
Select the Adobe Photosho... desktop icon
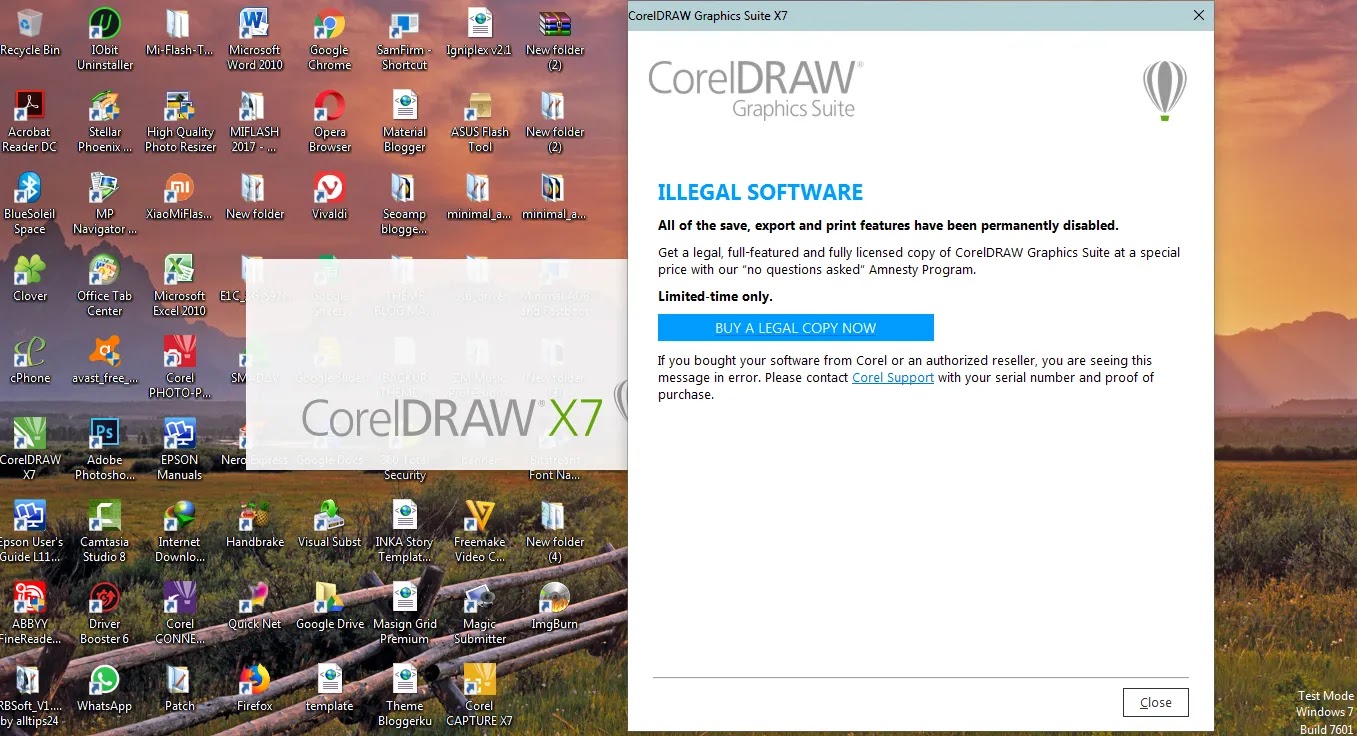click(x=104, y=449)
